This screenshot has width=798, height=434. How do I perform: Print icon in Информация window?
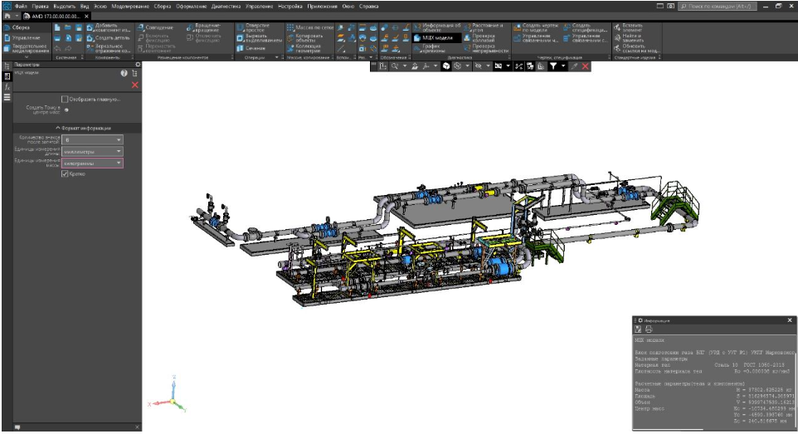click(648, 329)
